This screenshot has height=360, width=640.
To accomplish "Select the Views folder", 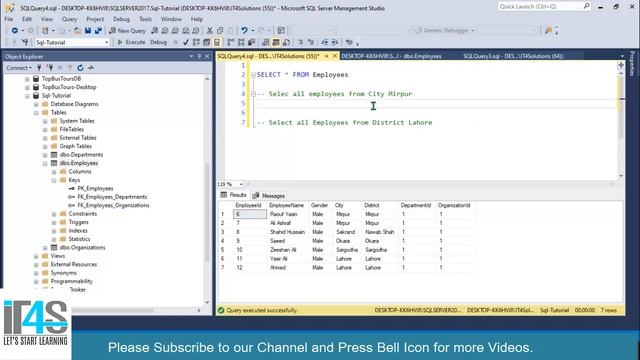I will tap(58, 256).
